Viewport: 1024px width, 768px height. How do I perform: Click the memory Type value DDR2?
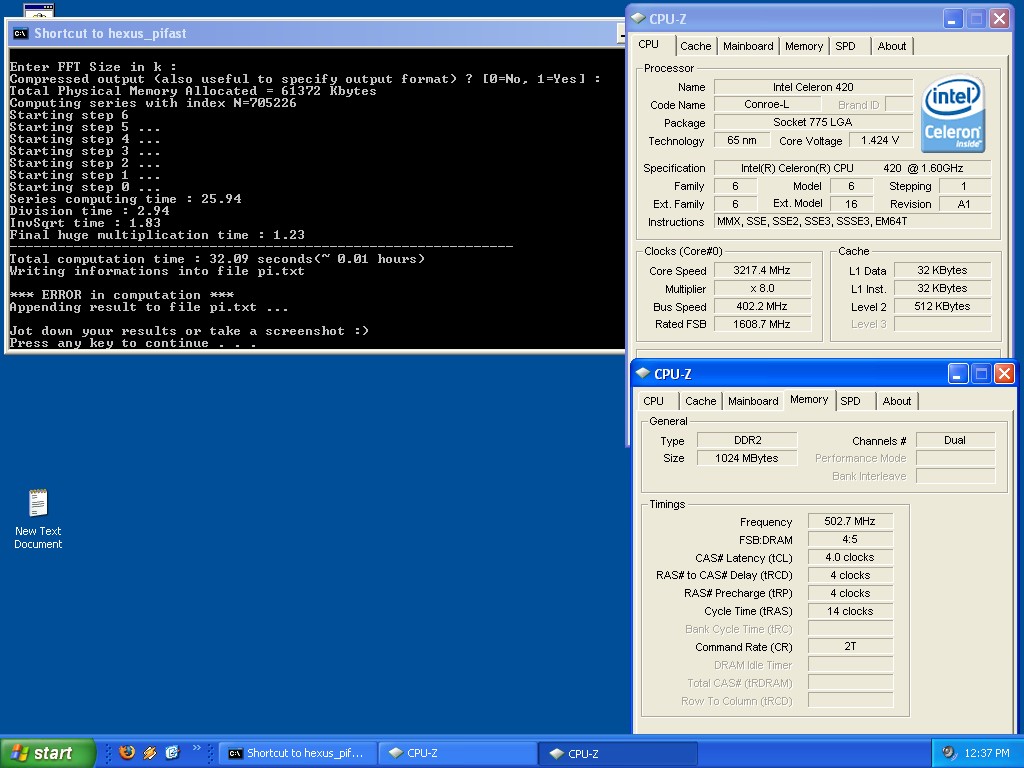pyautogui.click(x=747, y=440)
